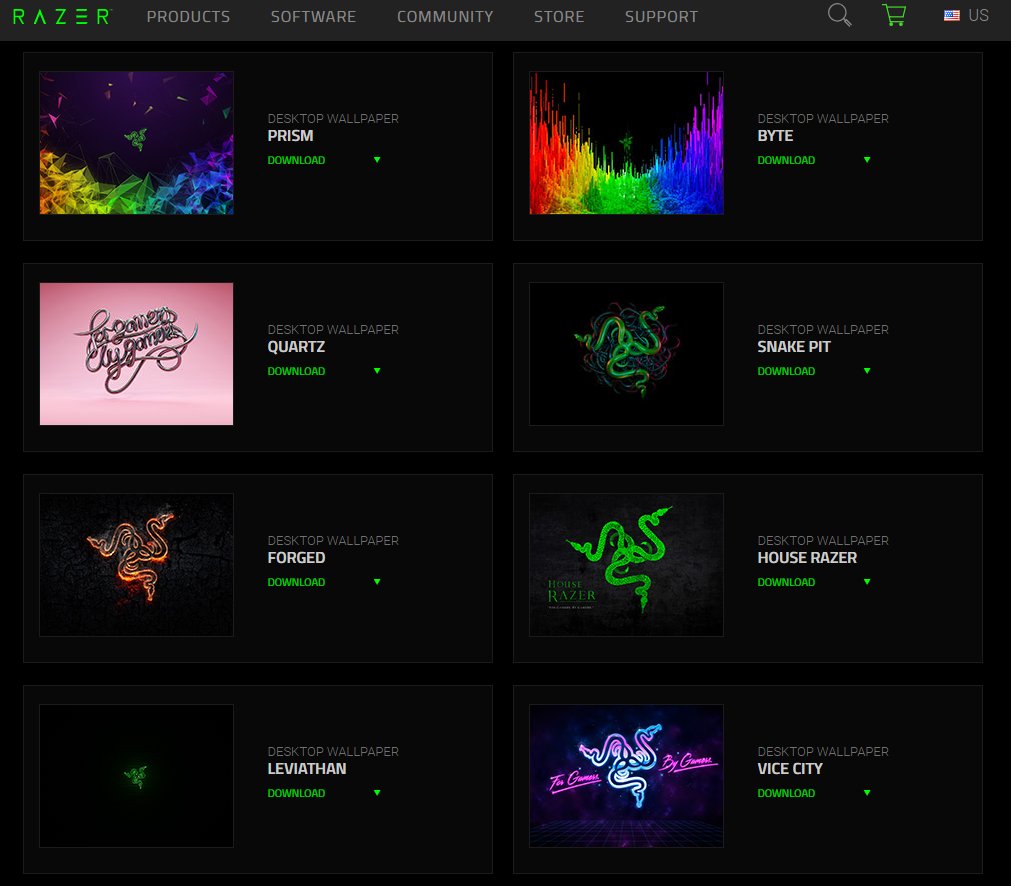1011x886 pixels.
Task: Open the SOFTWARE menu
Action: (x=313, y=17)
